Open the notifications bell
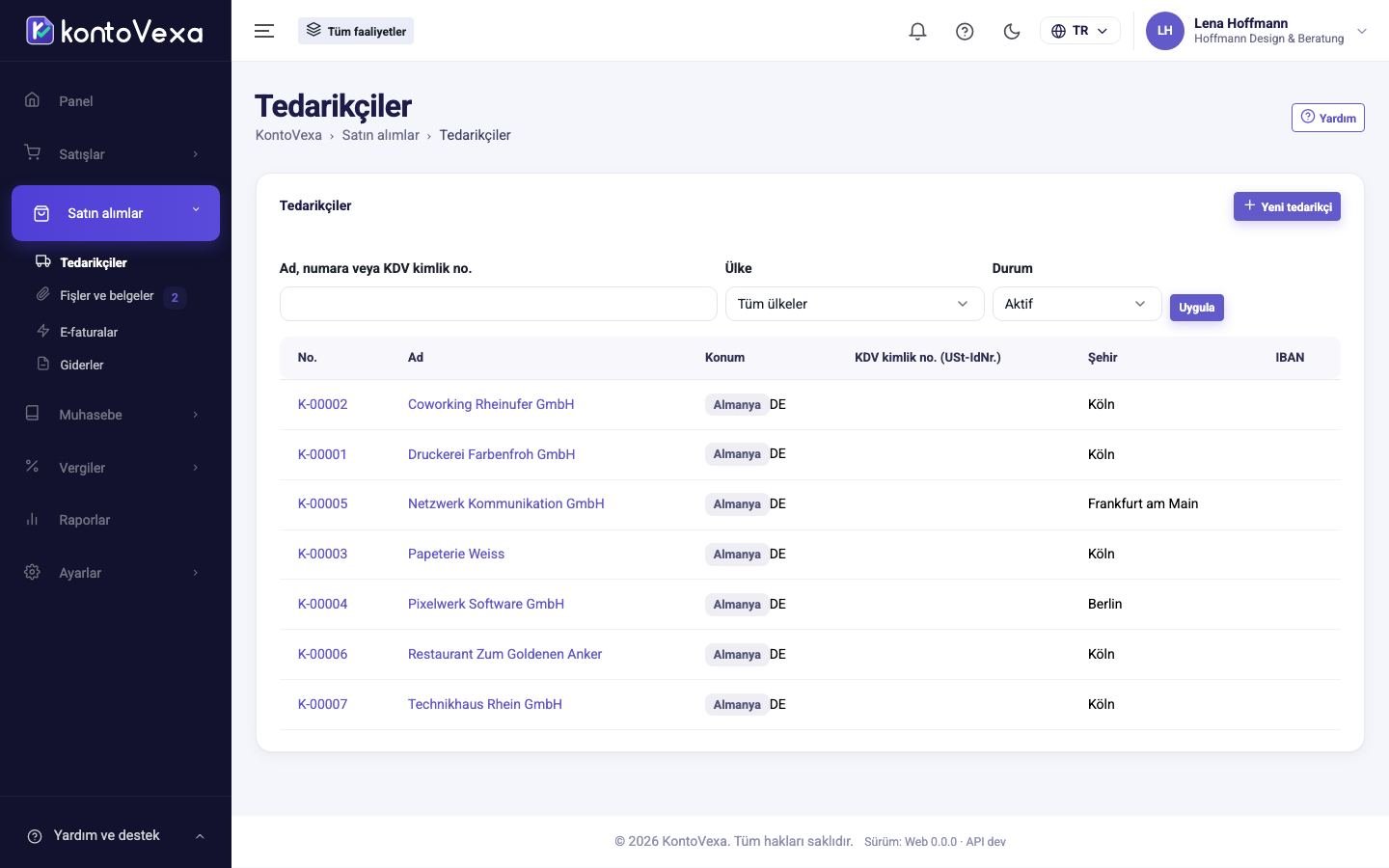The width and height of the screenshot is (1389, 868). coord(917,31)
